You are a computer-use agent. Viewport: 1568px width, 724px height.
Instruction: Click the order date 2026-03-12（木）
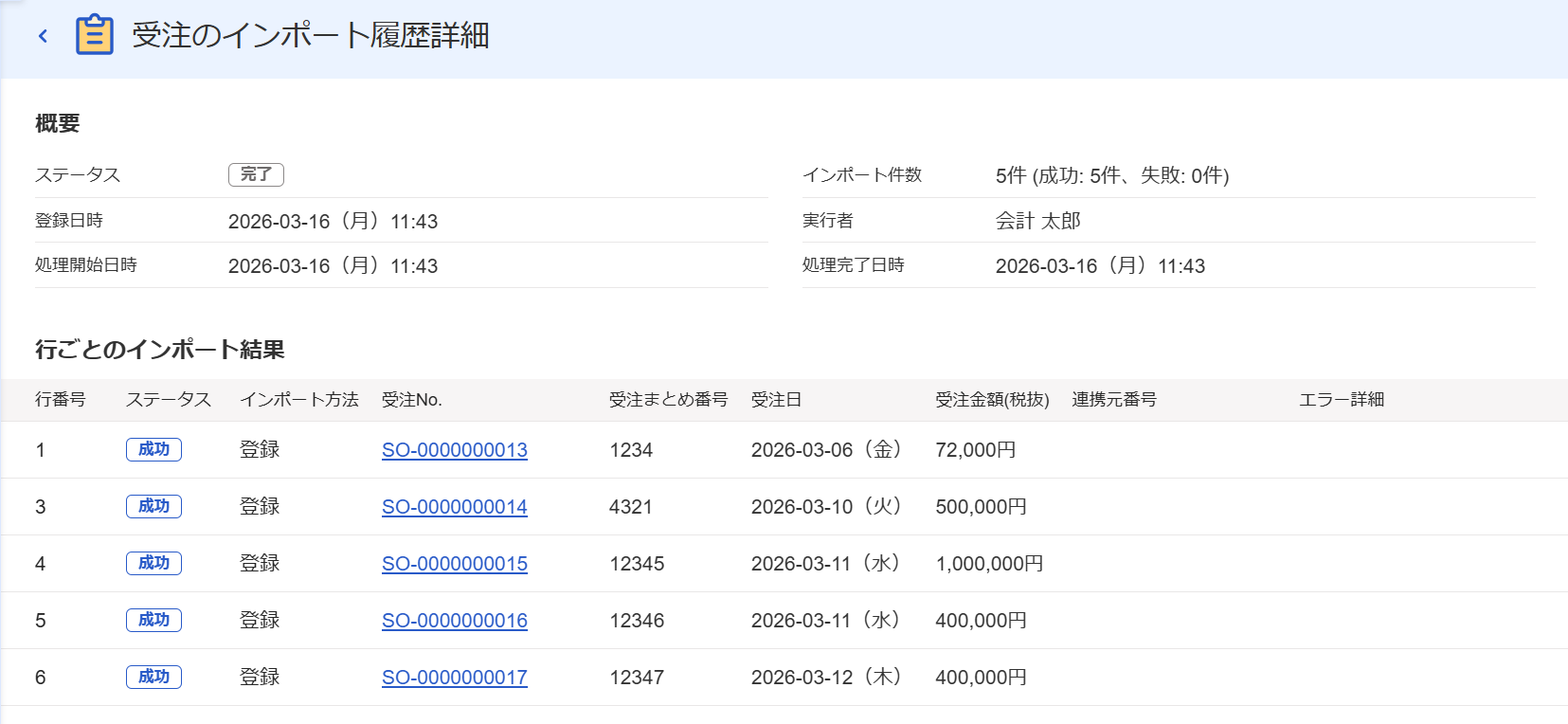826,678
